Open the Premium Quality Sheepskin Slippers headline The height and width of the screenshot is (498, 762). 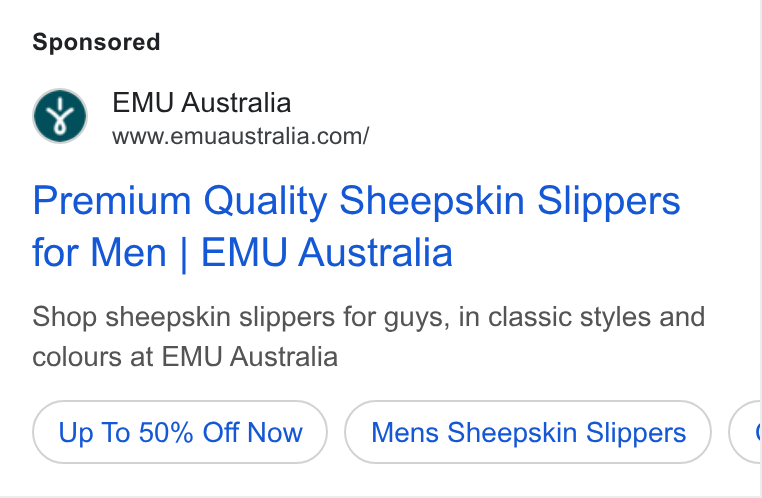[356, 201]
